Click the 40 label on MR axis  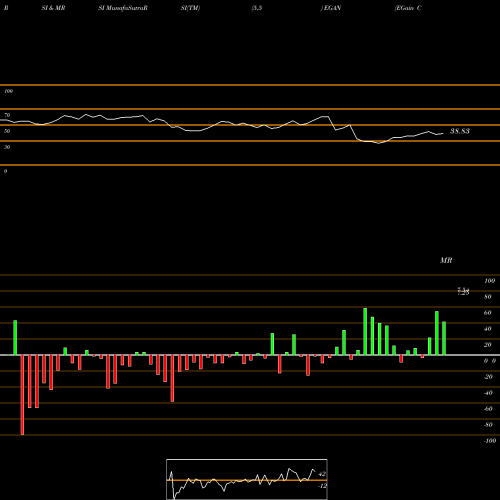point(488,329)
